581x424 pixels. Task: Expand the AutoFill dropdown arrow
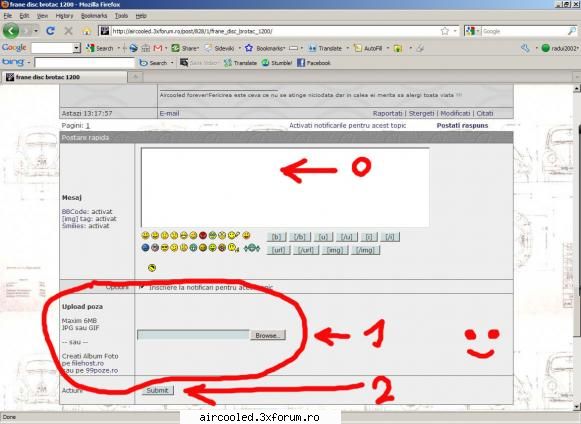click(x=388, y=48)
